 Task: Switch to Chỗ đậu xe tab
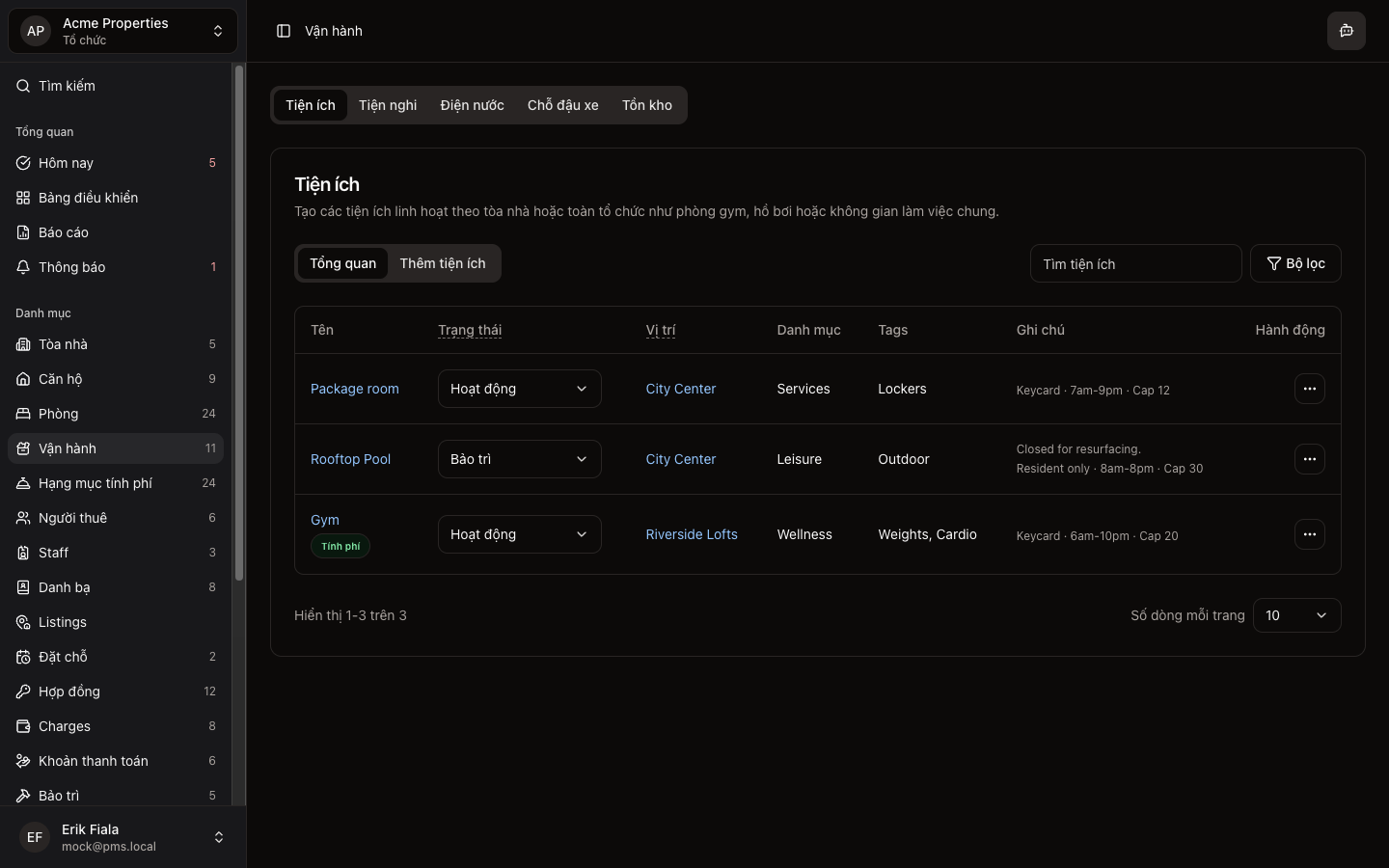coord(562,105)
